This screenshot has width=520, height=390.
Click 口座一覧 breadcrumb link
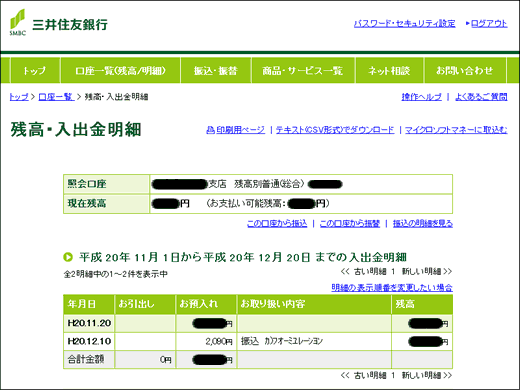coord(56,97)
